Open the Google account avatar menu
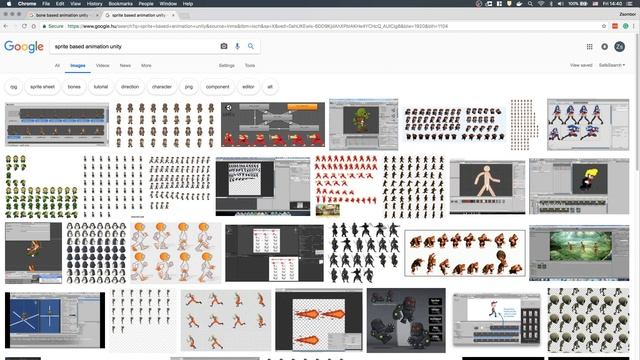The image size is (640, 360). point(620,47)
